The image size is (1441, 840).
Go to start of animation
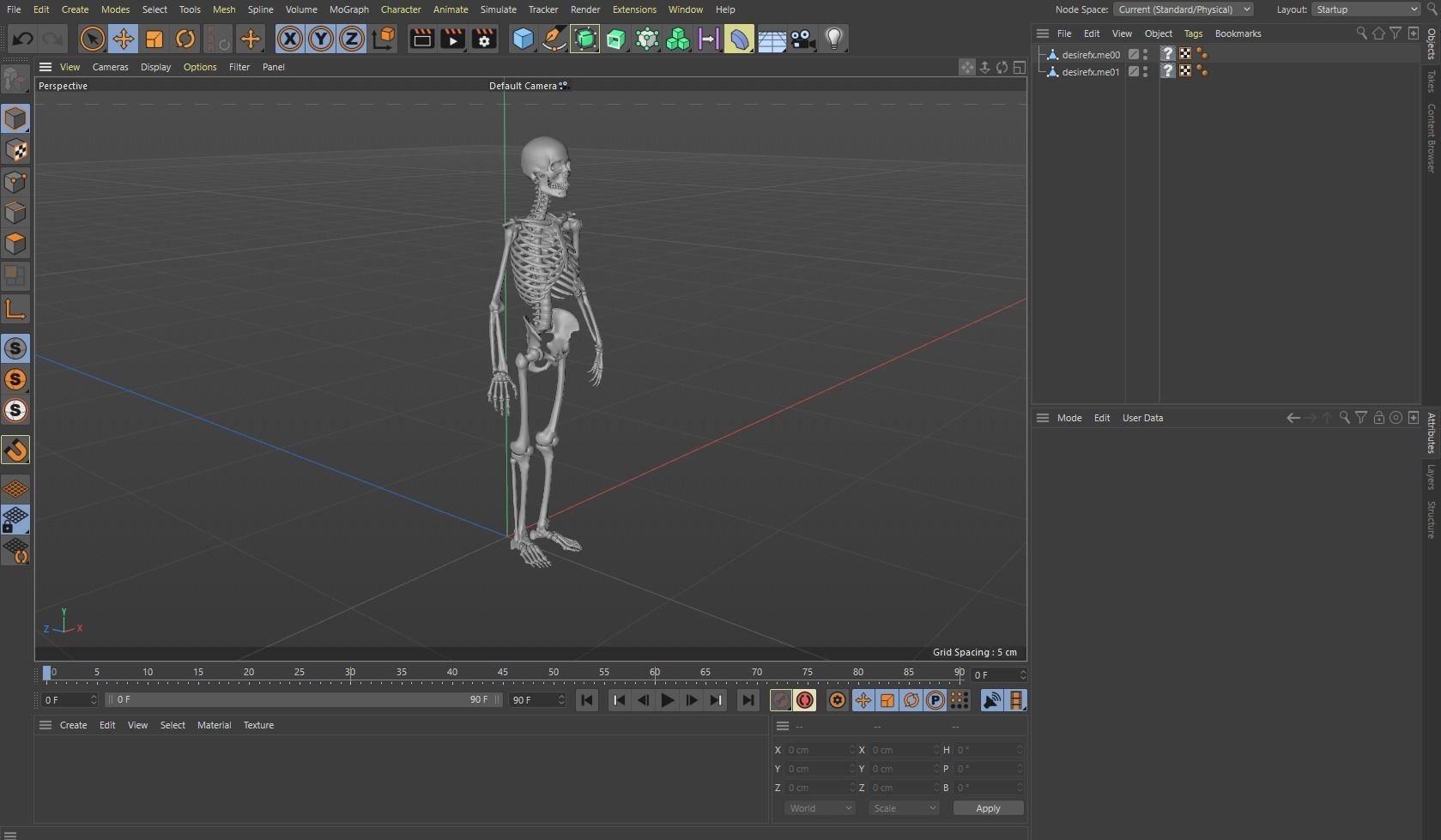tap(587, 700)
